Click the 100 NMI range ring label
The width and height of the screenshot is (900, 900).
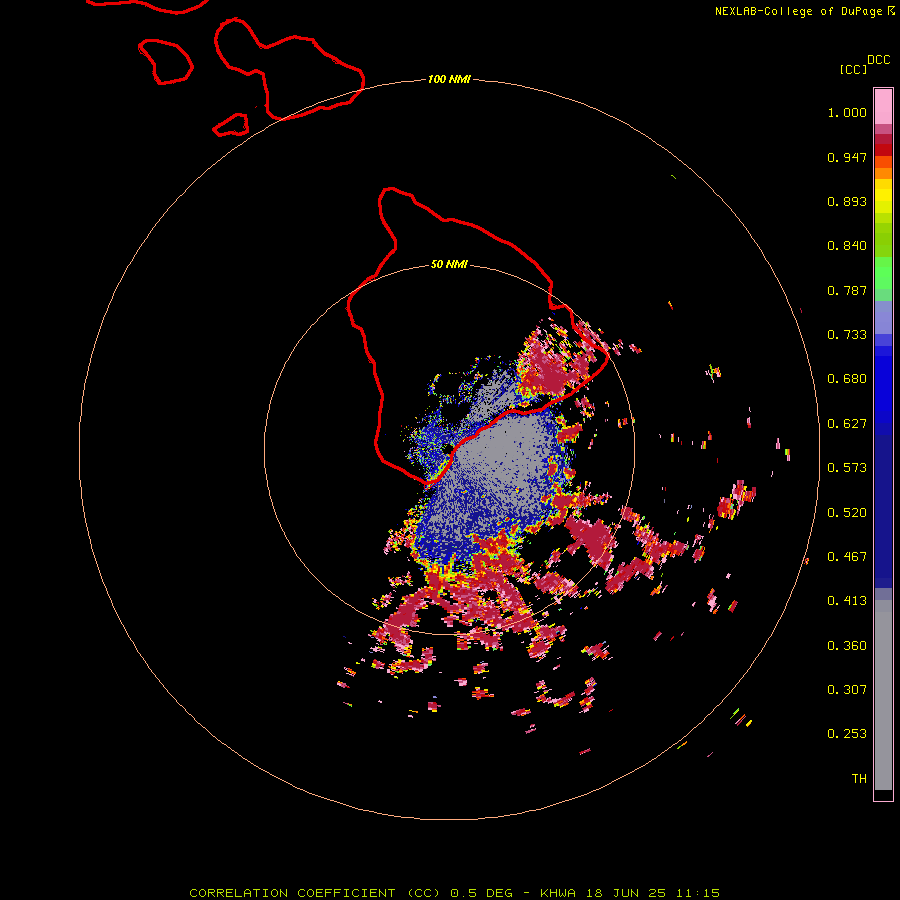pos(449,79)
